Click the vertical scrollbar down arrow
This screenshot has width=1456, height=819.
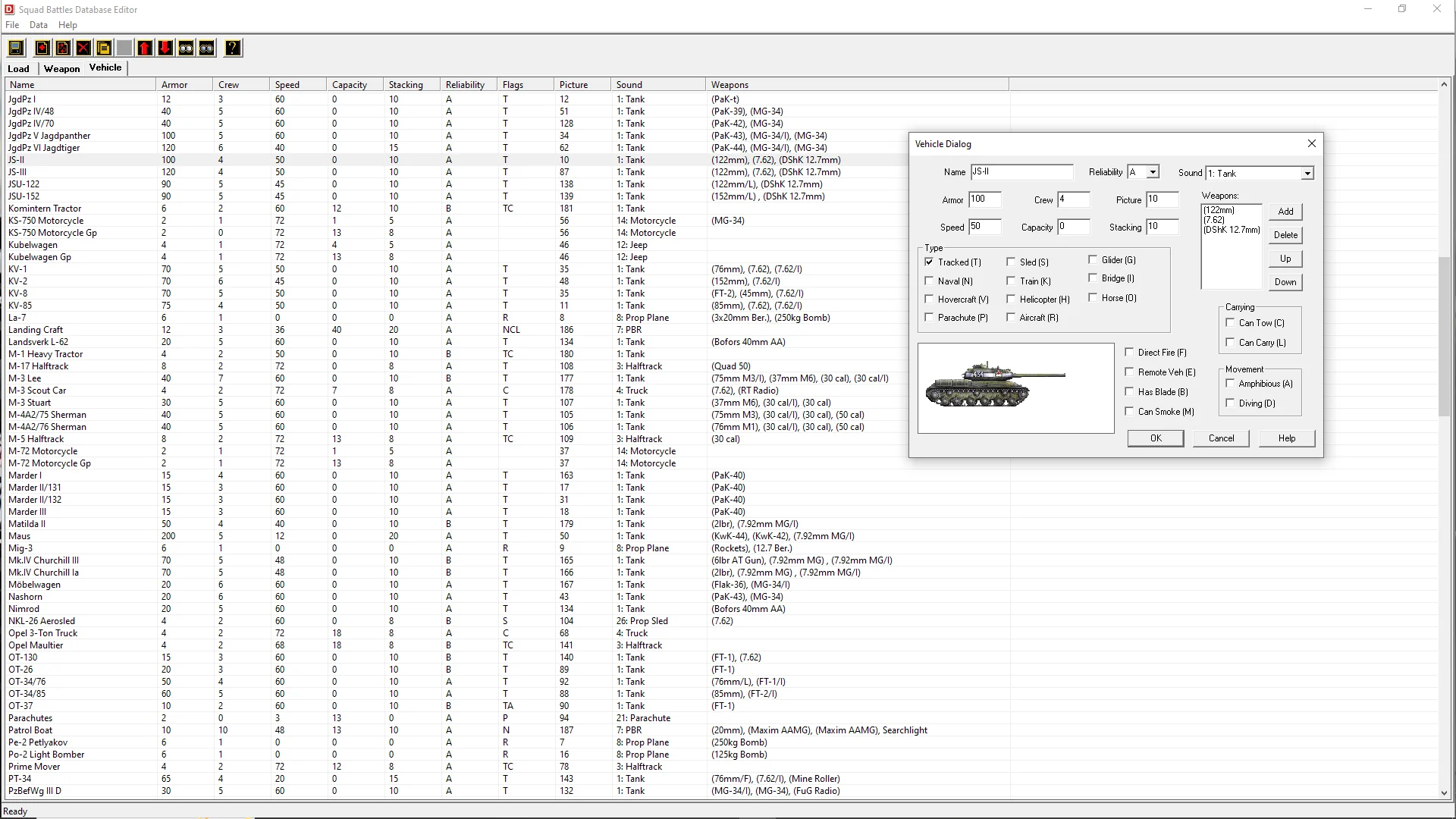[1444, 792]
